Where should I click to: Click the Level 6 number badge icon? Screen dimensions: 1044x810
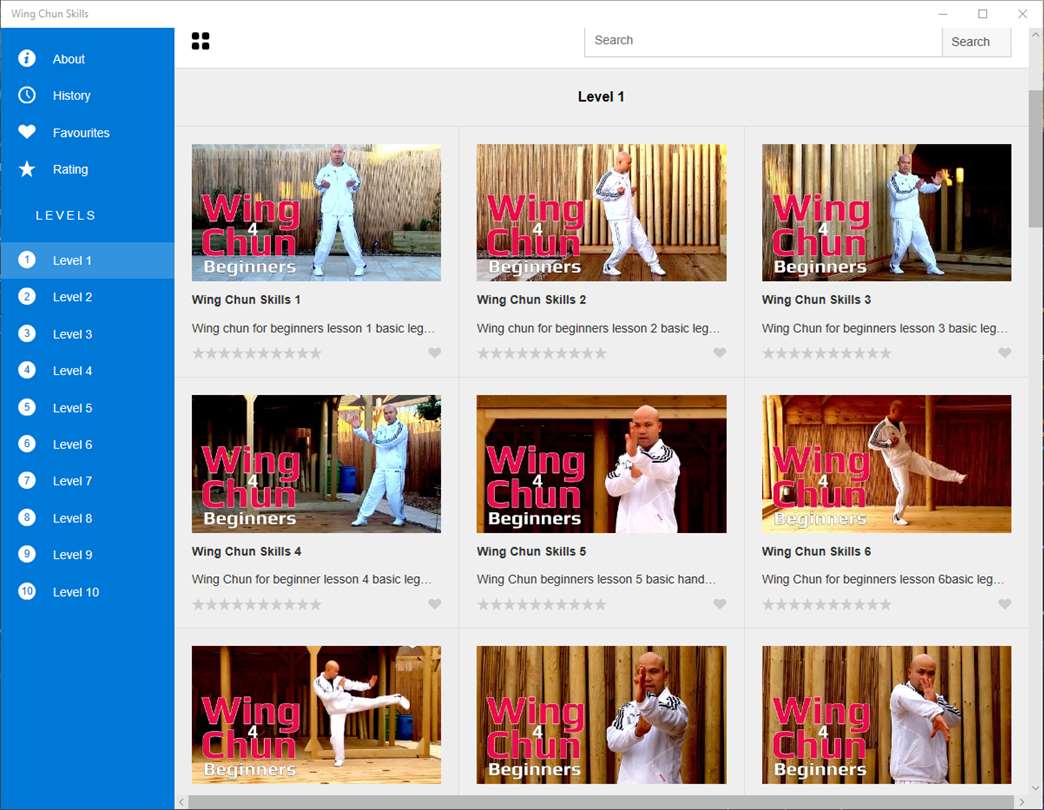click(x=27, y=444)
